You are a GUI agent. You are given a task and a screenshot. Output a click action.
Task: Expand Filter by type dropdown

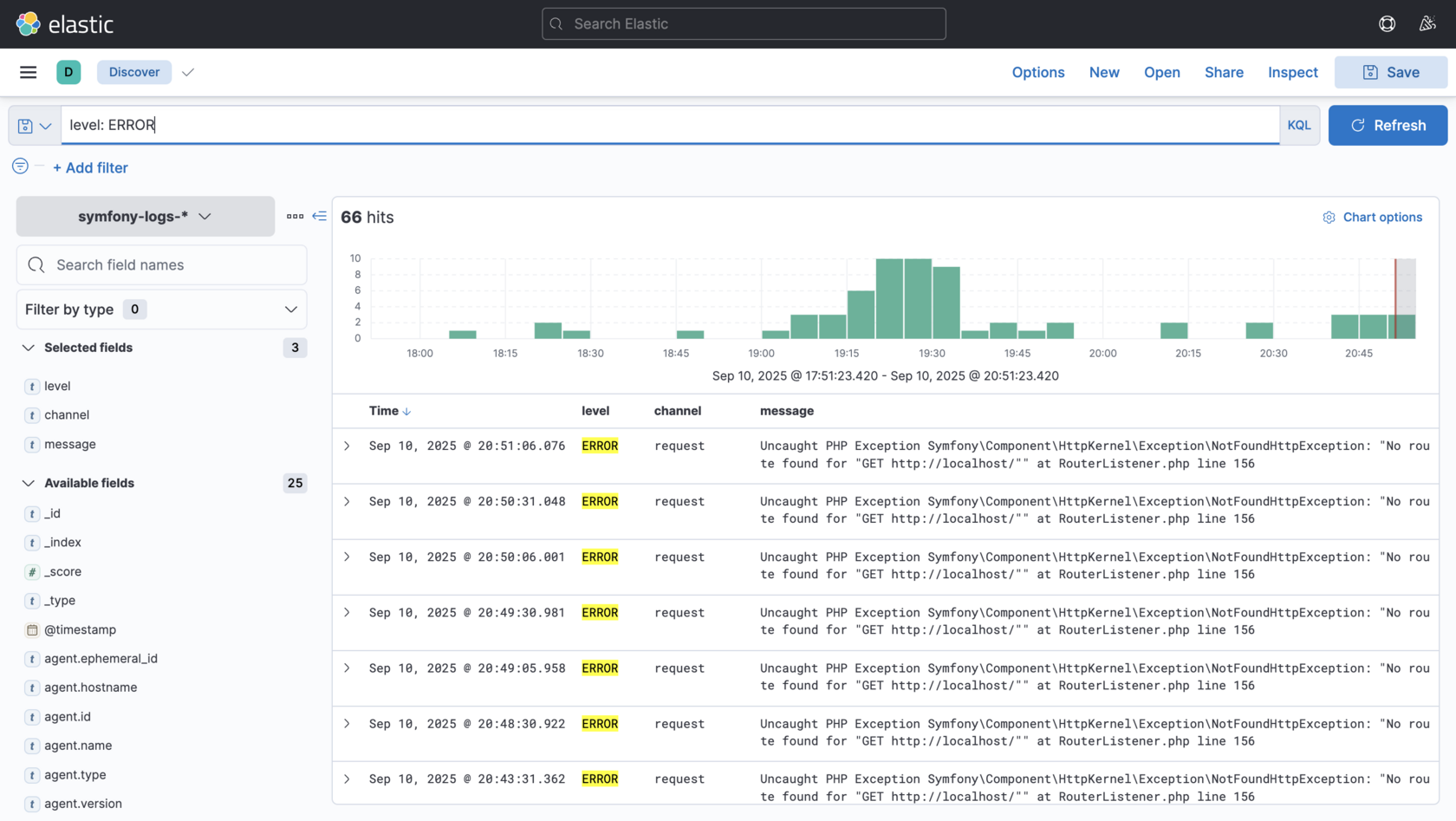point(161,310)
